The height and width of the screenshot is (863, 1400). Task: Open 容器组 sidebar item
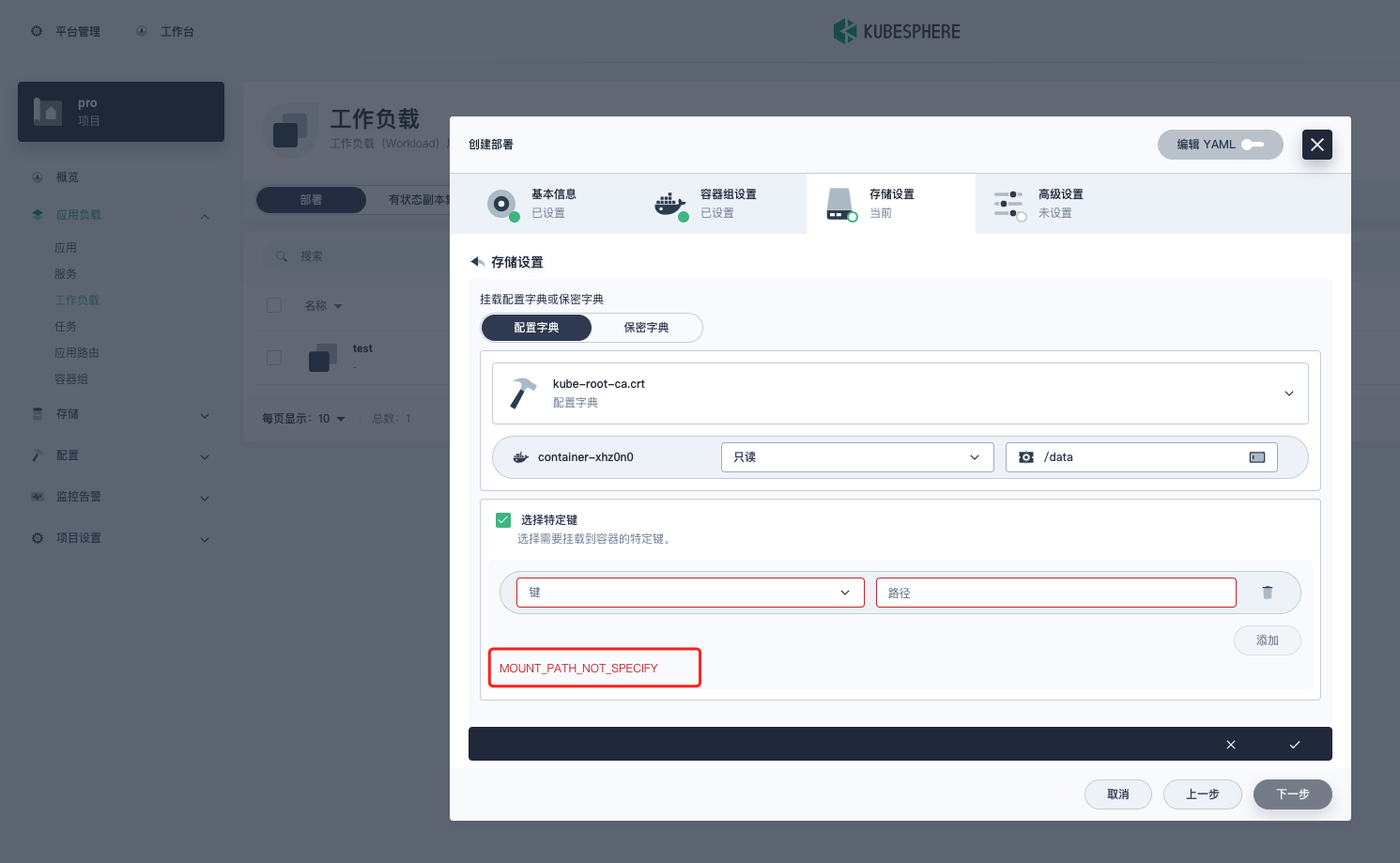pyautogui.click(x=71, y=379)
